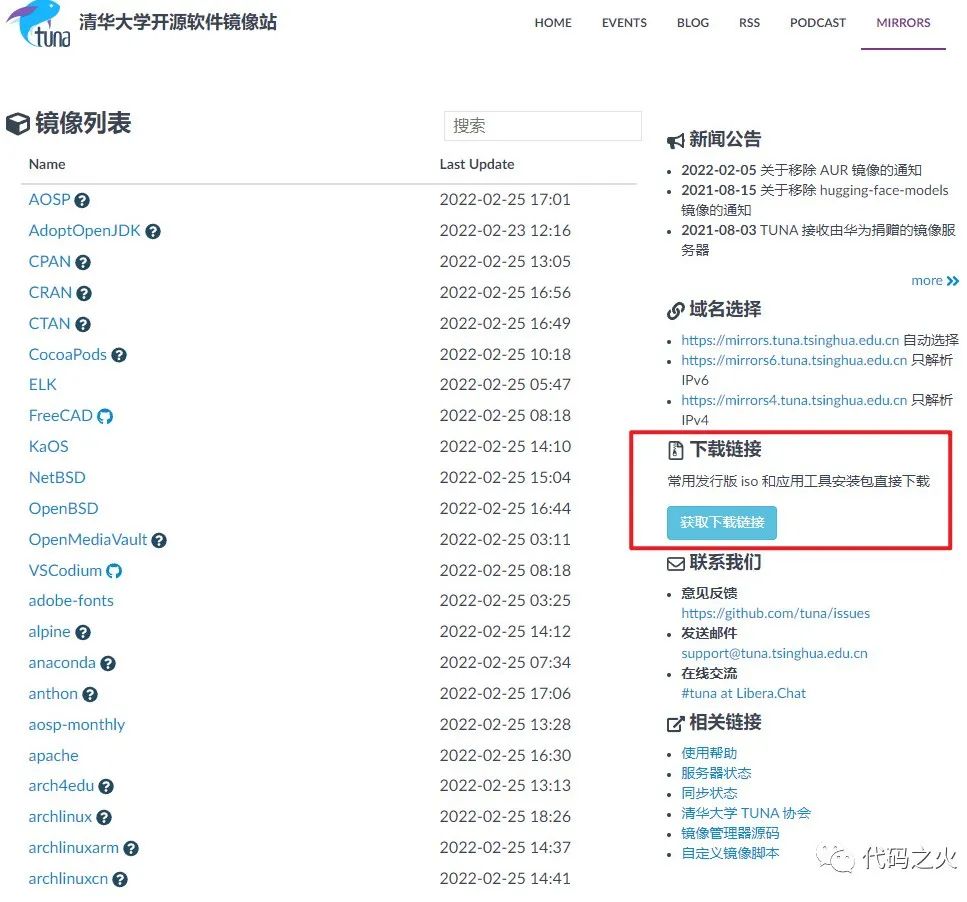Screen dimensions: 967x902
Task: Open RSS navigation item
Action: [x=749, y=23]
